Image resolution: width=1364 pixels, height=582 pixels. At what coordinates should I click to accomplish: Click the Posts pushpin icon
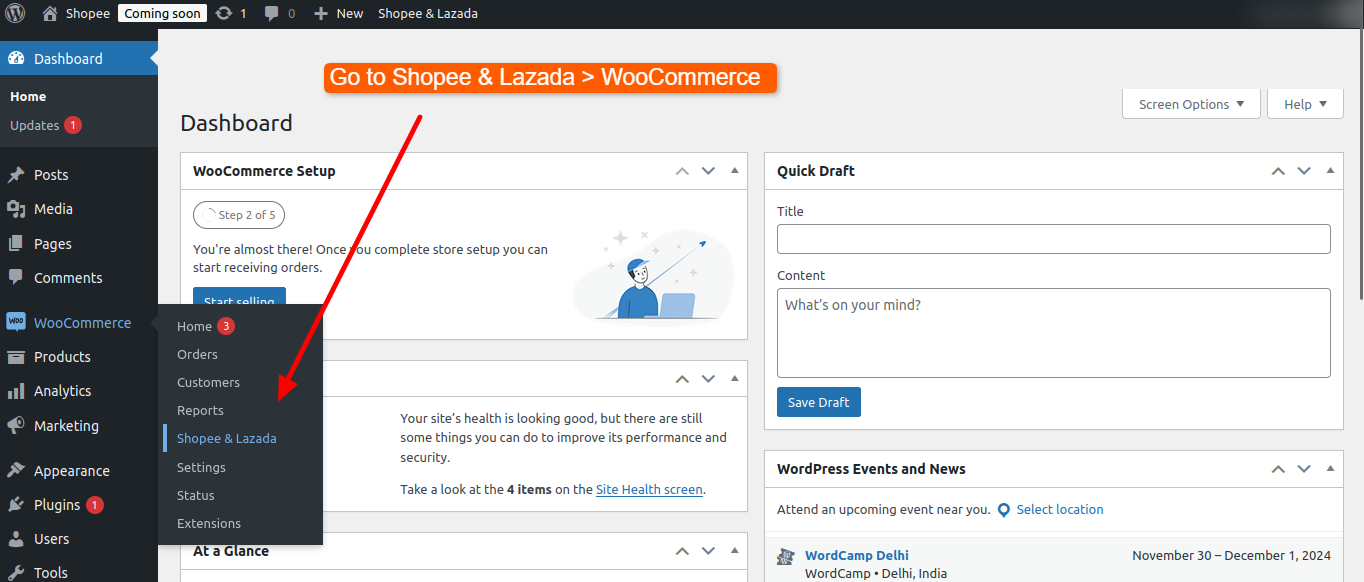coord(16,175)
